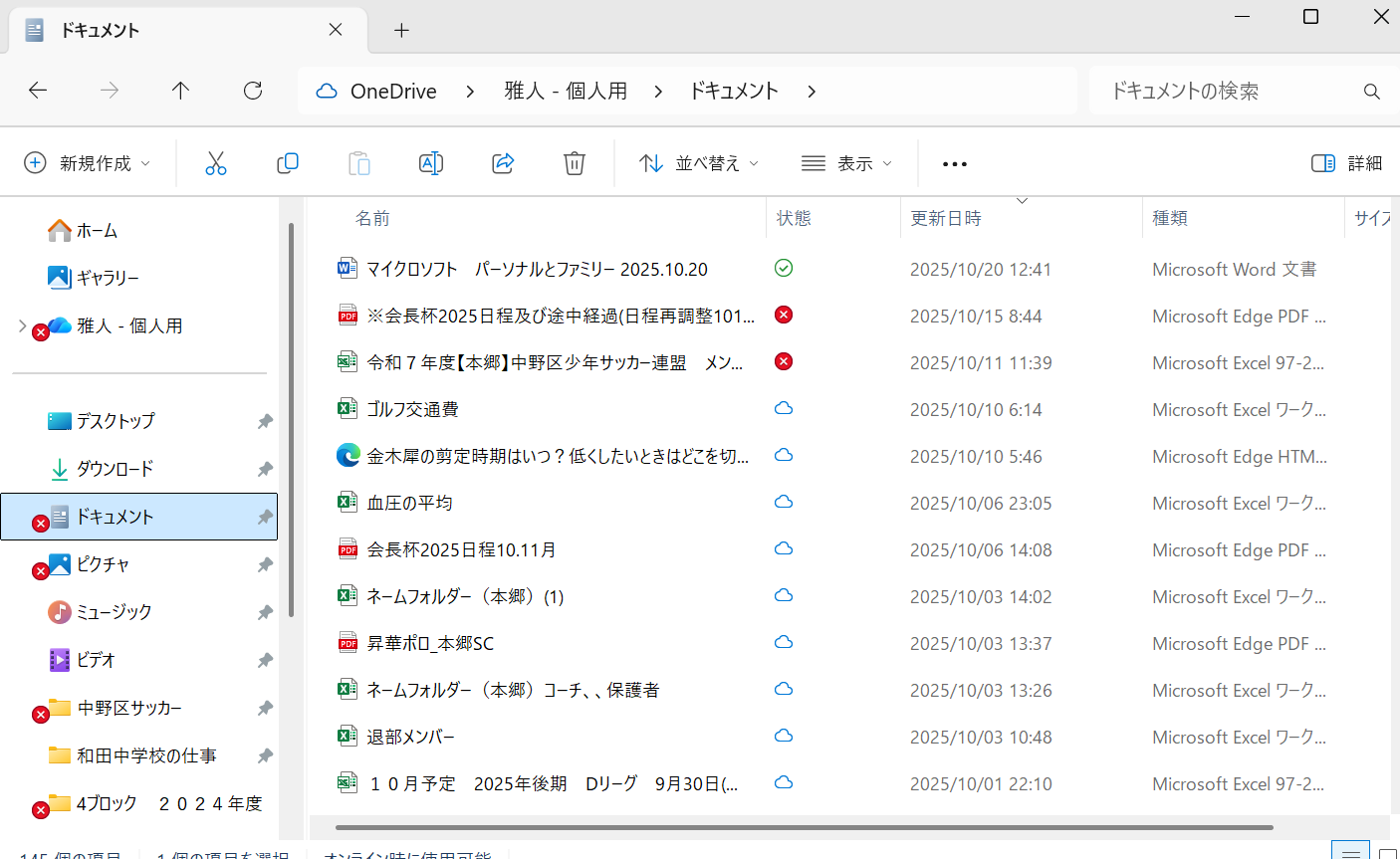The image size is (1400, 859).
Task: Select the 血圧の平均 file row
Action: [x=846, y=503]
